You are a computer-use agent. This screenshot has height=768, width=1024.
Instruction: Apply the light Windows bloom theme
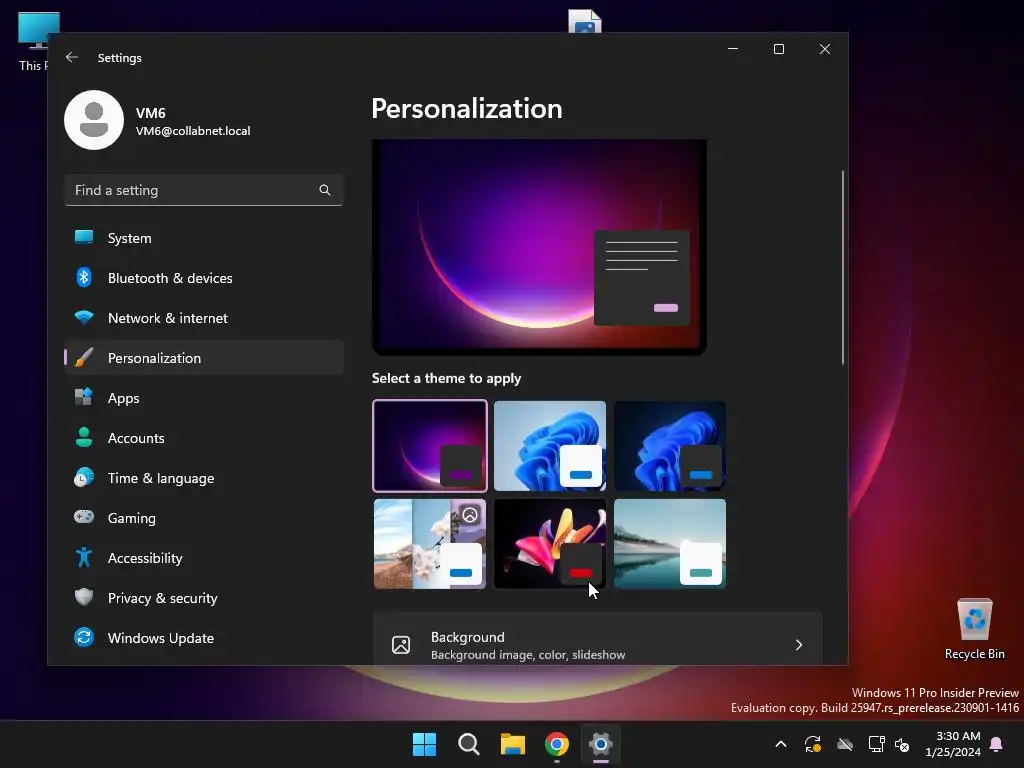pos(550,445)
